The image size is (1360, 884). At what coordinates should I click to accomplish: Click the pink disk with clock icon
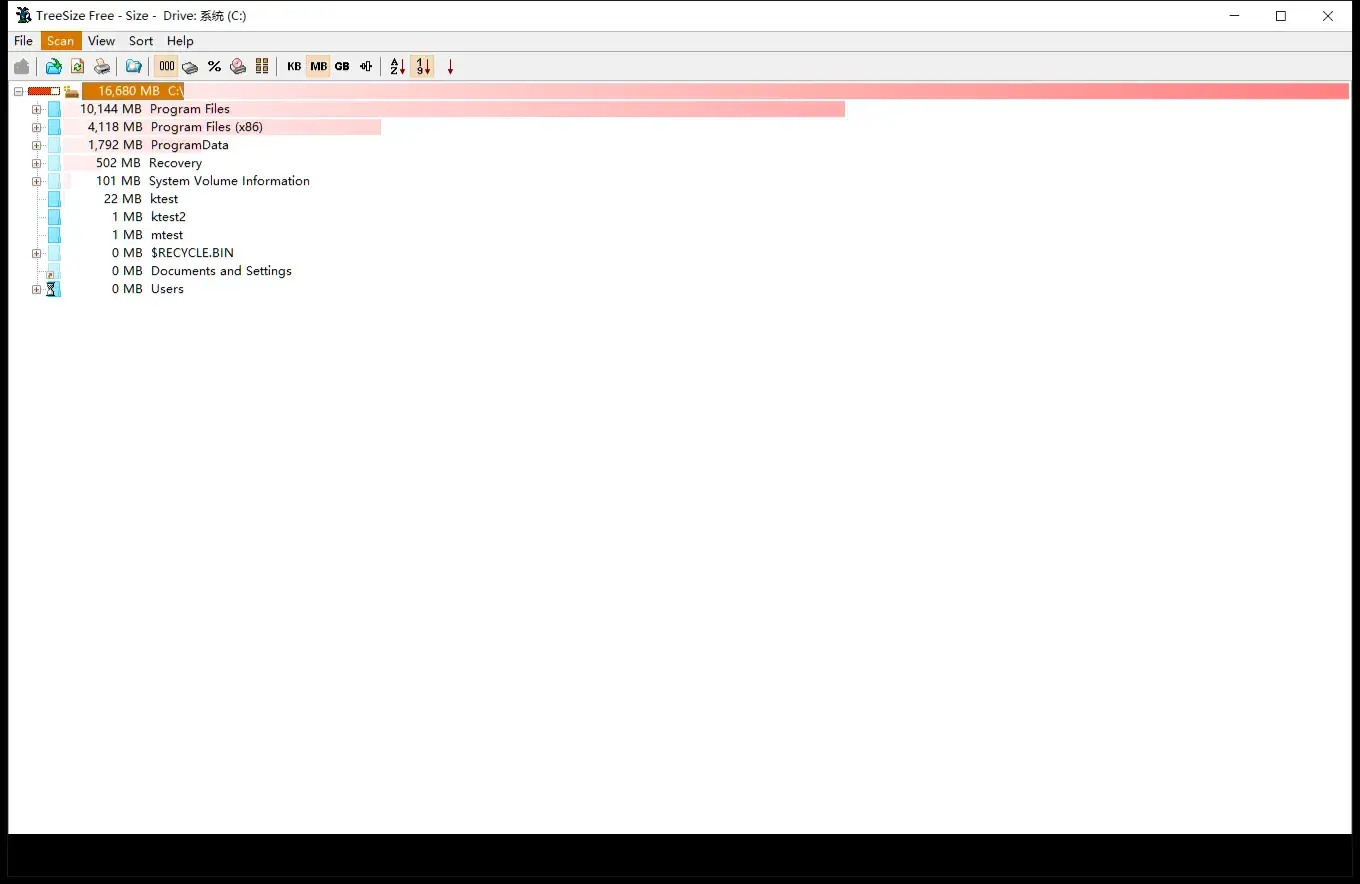coord(238,67)
